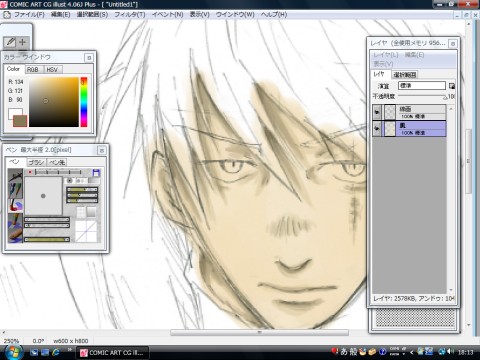Open the Windows Start orb
Screen dimensions: 480x360
[13, 351]
